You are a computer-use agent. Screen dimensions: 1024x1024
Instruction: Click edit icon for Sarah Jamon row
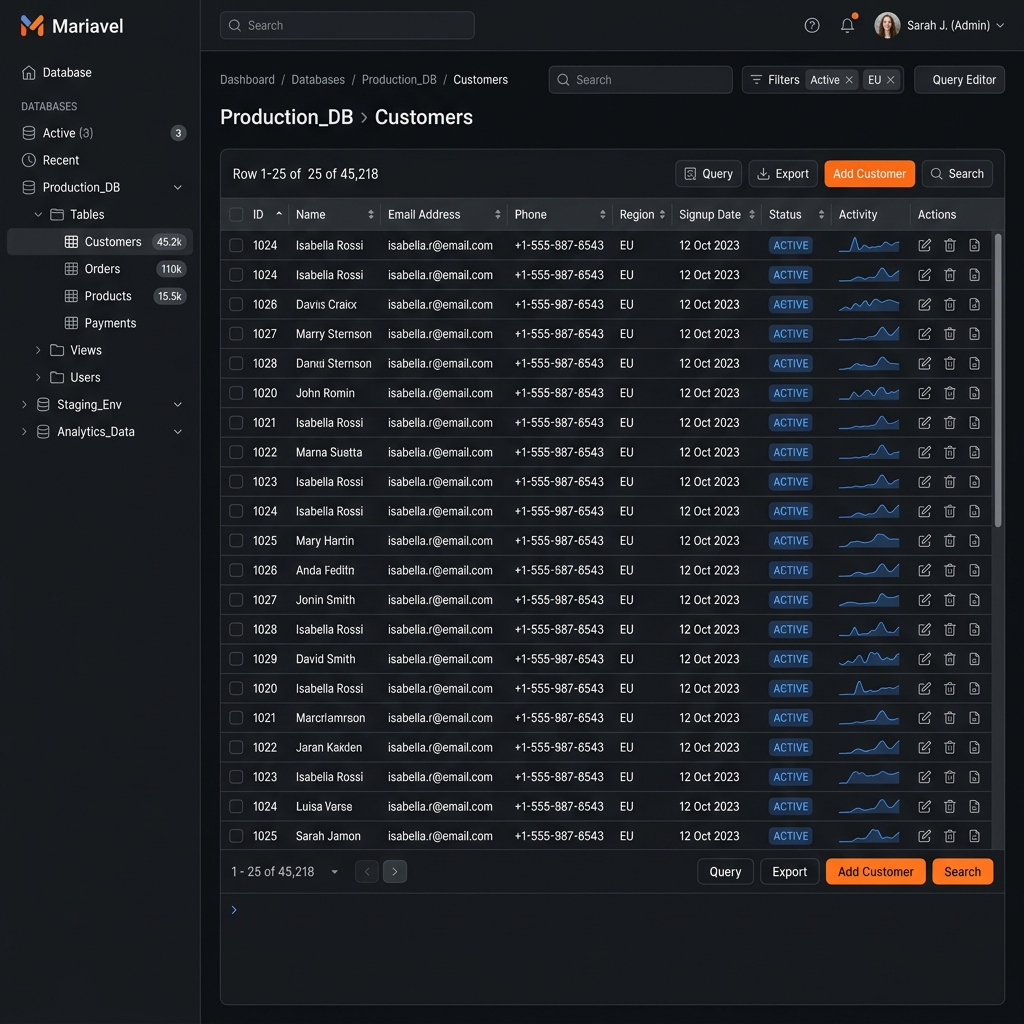pyautogui.click(x=925, y=836)
